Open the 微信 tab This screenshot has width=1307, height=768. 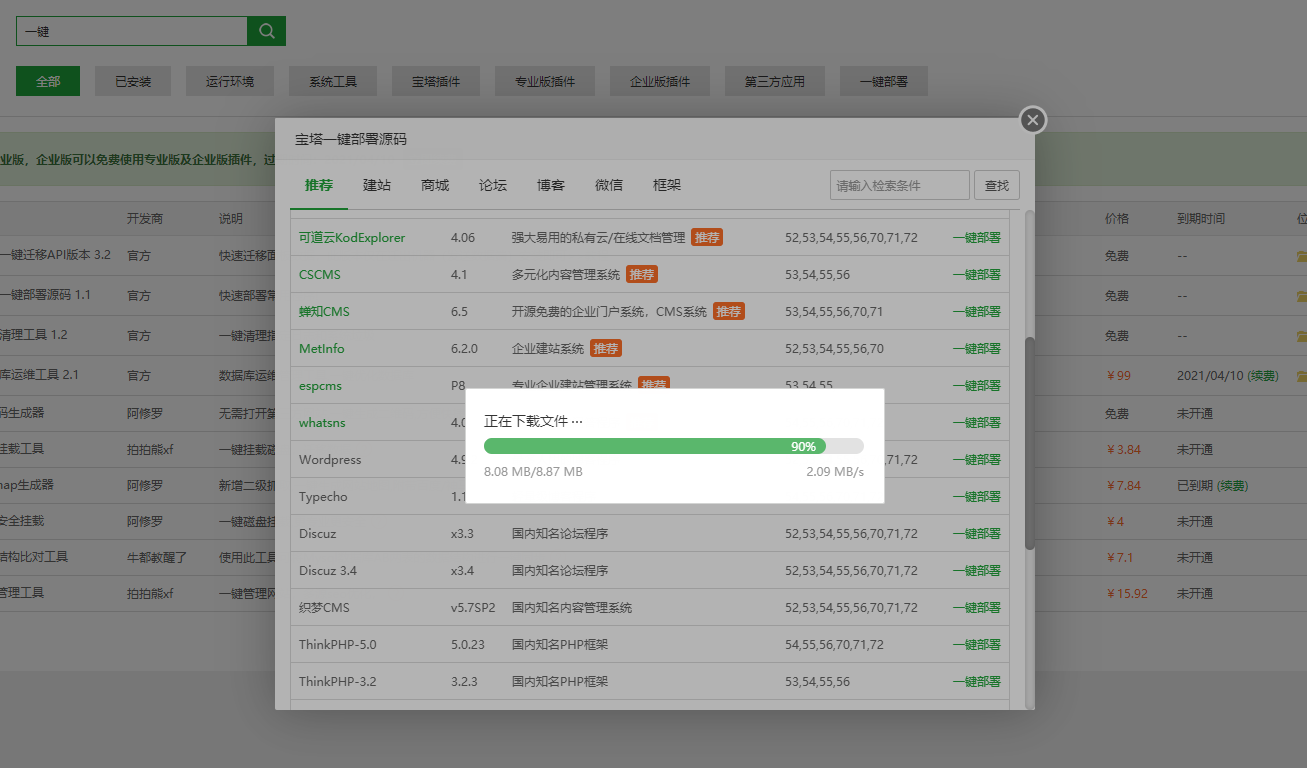point(609,185)
